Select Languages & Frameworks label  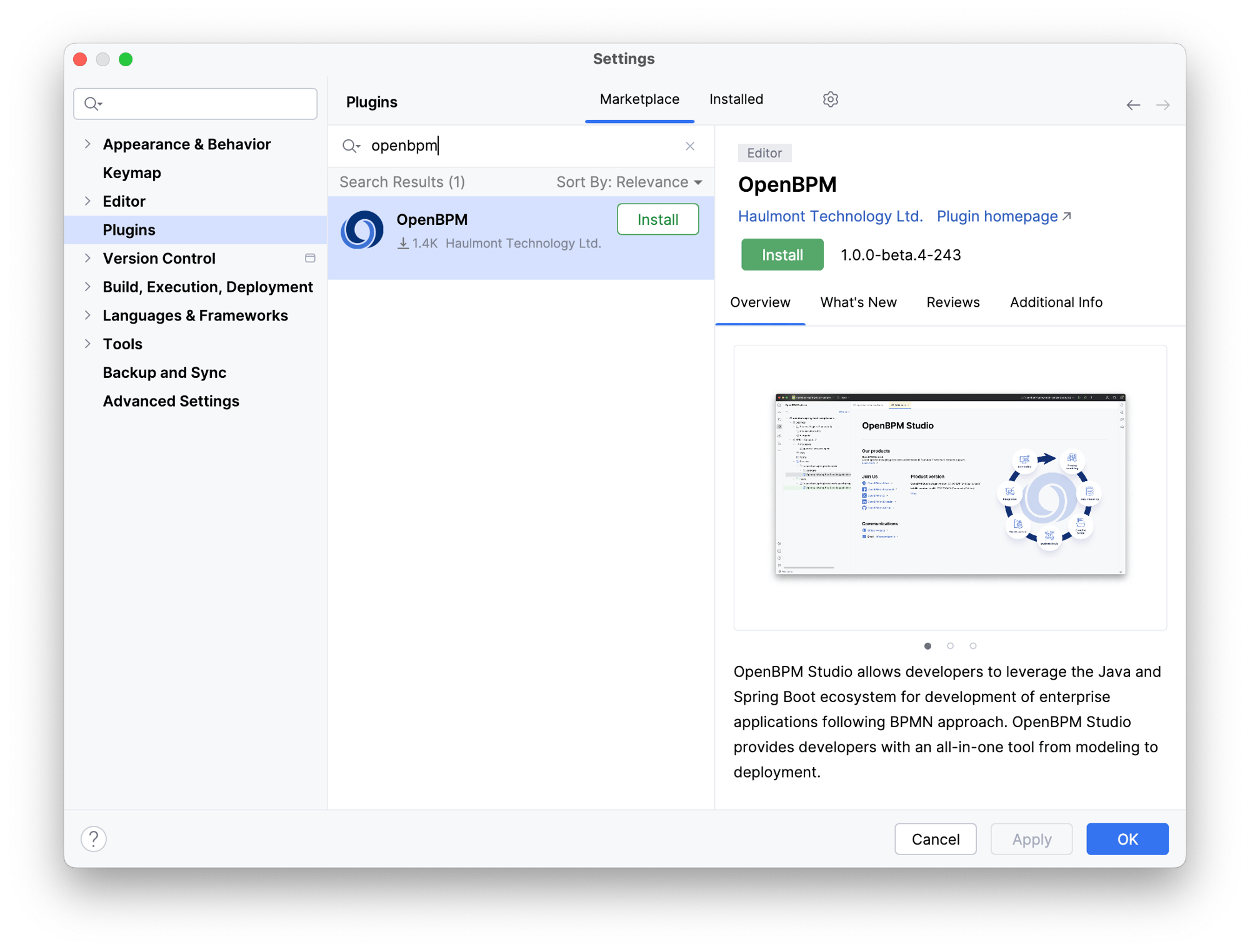click(x=195, y=315)
